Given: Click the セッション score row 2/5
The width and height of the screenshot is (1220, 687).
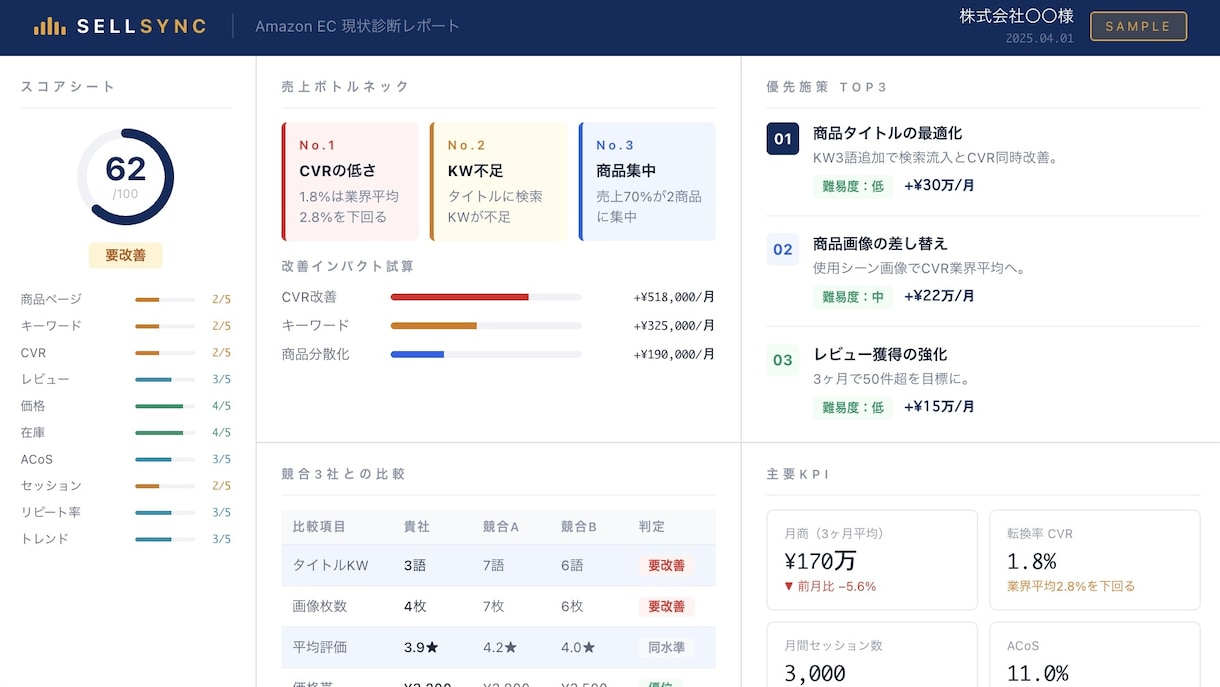Looking at the screenshot, I should (126, 486).
